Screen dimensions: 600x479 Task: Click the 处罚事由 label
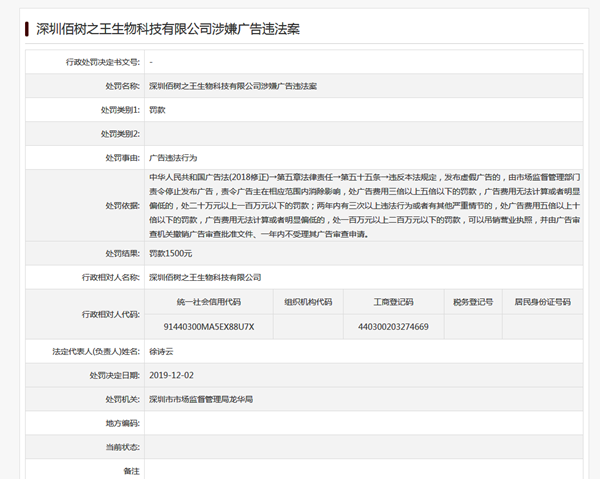point(122,158)
